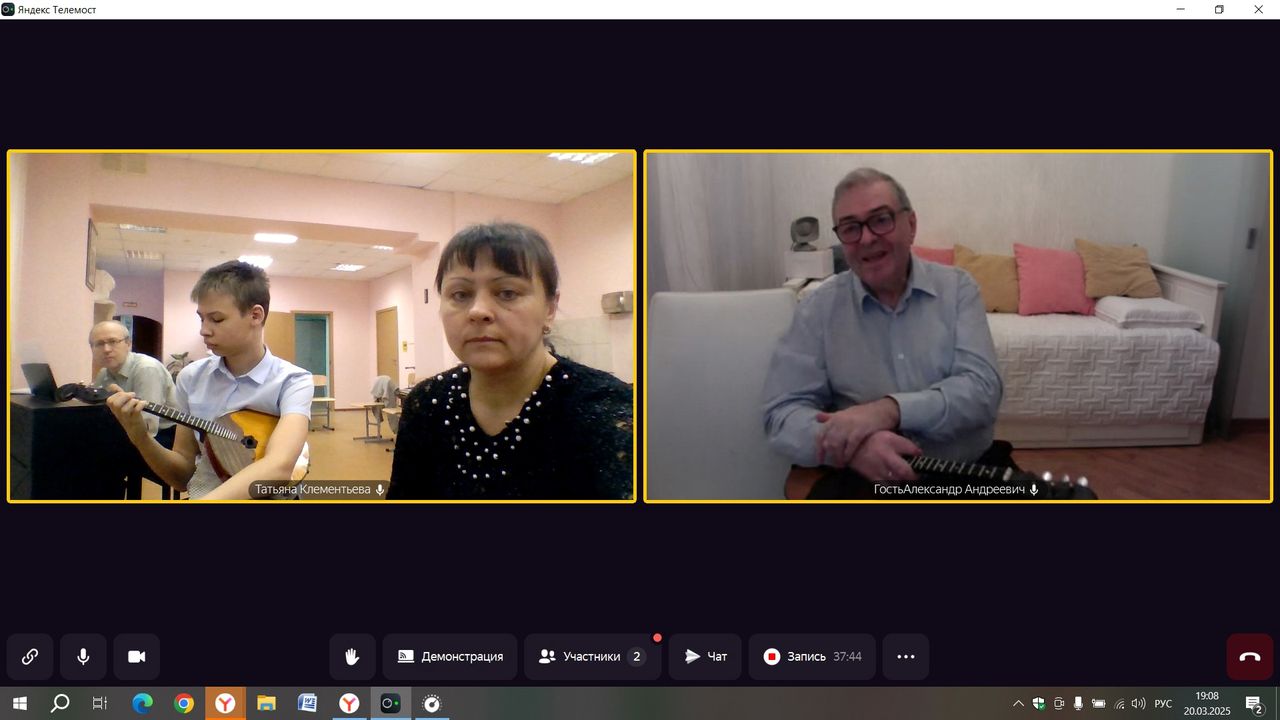This screenshot has width=1280, height=720.
Task: Open the more options menu
Action: (x=906, y=657)
